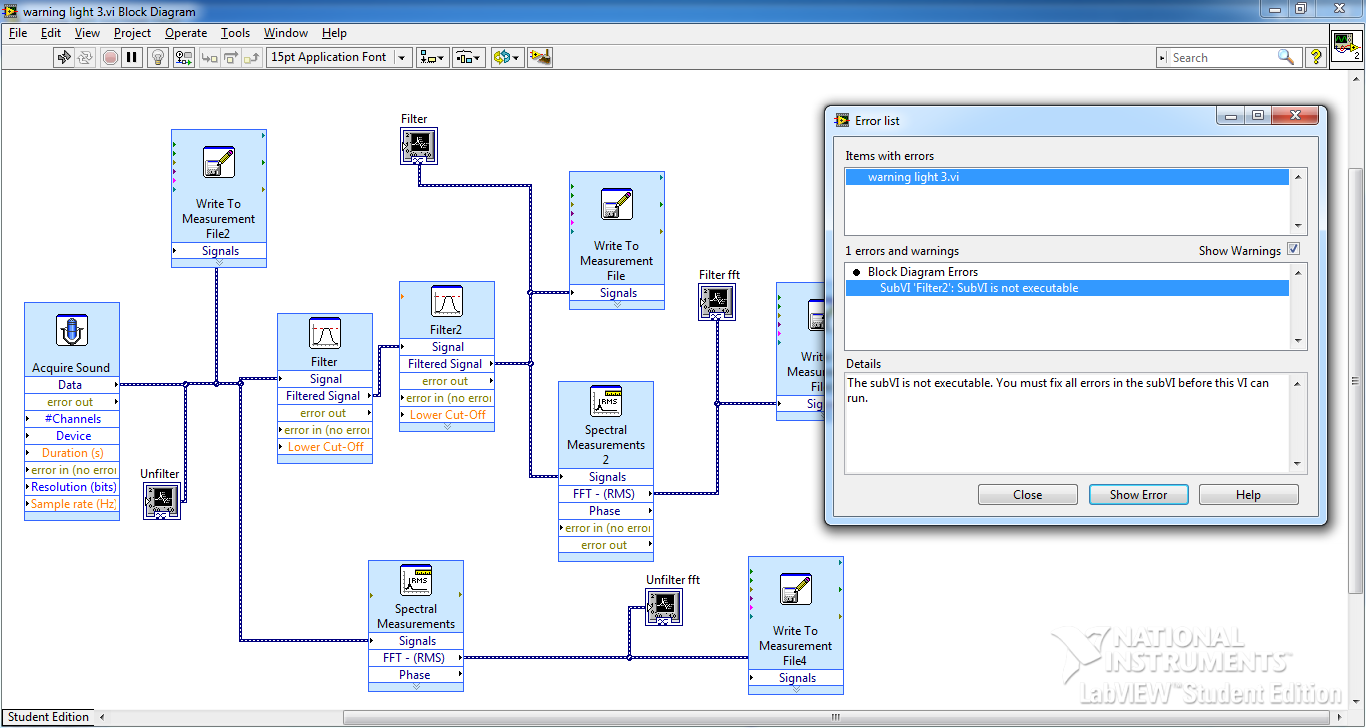Open the Reorder dropdown
The image size is (1366, 728).
pos(507,57)
